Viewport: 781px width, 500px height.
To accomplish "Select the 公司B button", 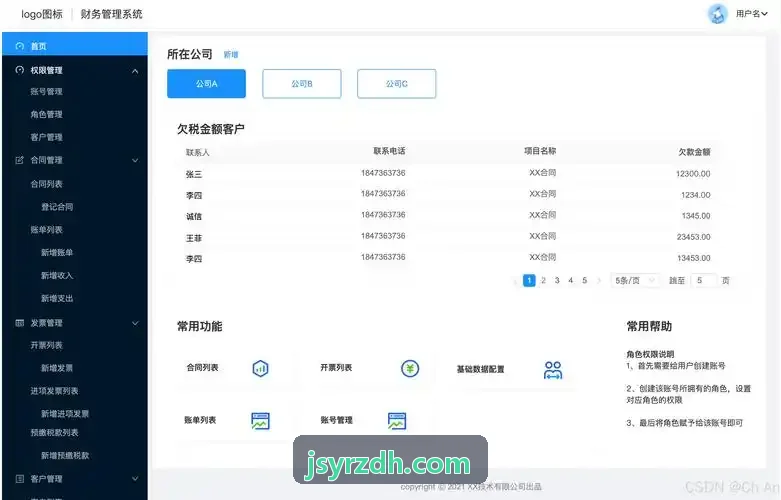I will pos(302,84).
